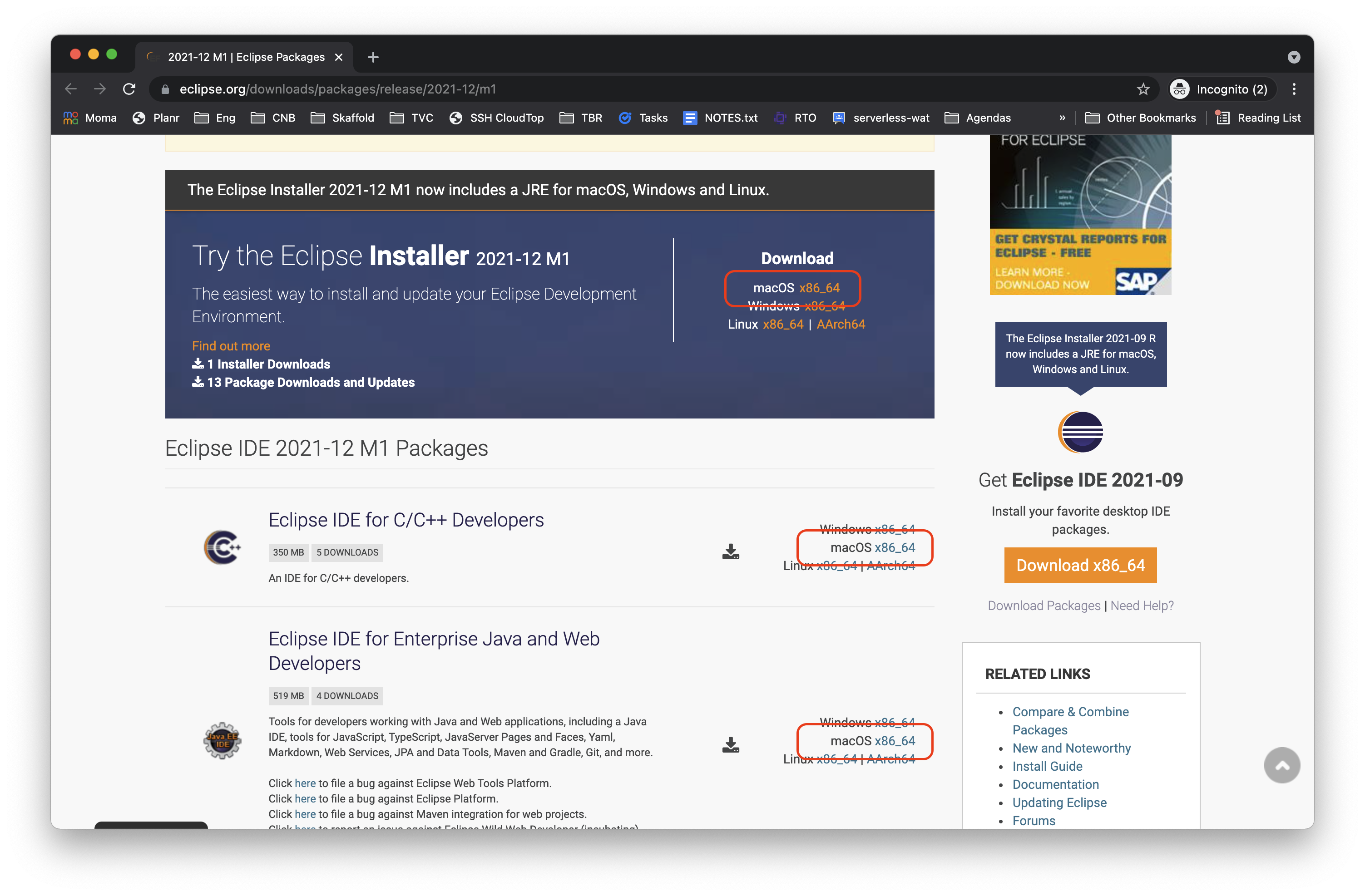Open the Agendas bookmarks folder
The width and height of the screenshot is (1365, 896).
point(978,118)
